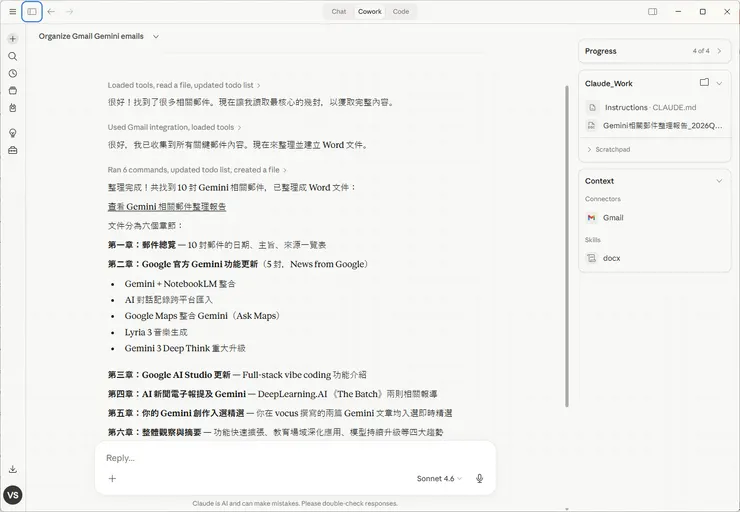The image size is (740, 512).
Task: Open the 查看 Gemini 相關郵件整理報告 link
Action: pos(167,207)
